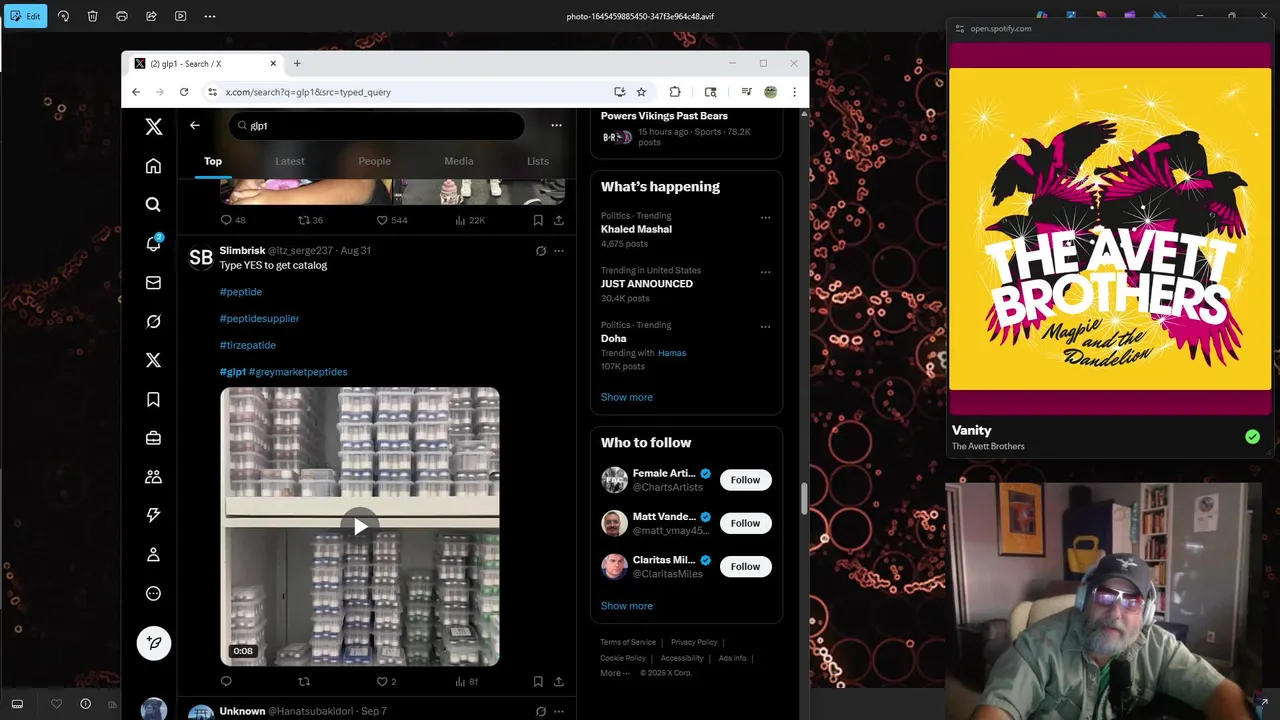Like the post with 544 likes
The image size is (1280, 720).
(391, 220)
